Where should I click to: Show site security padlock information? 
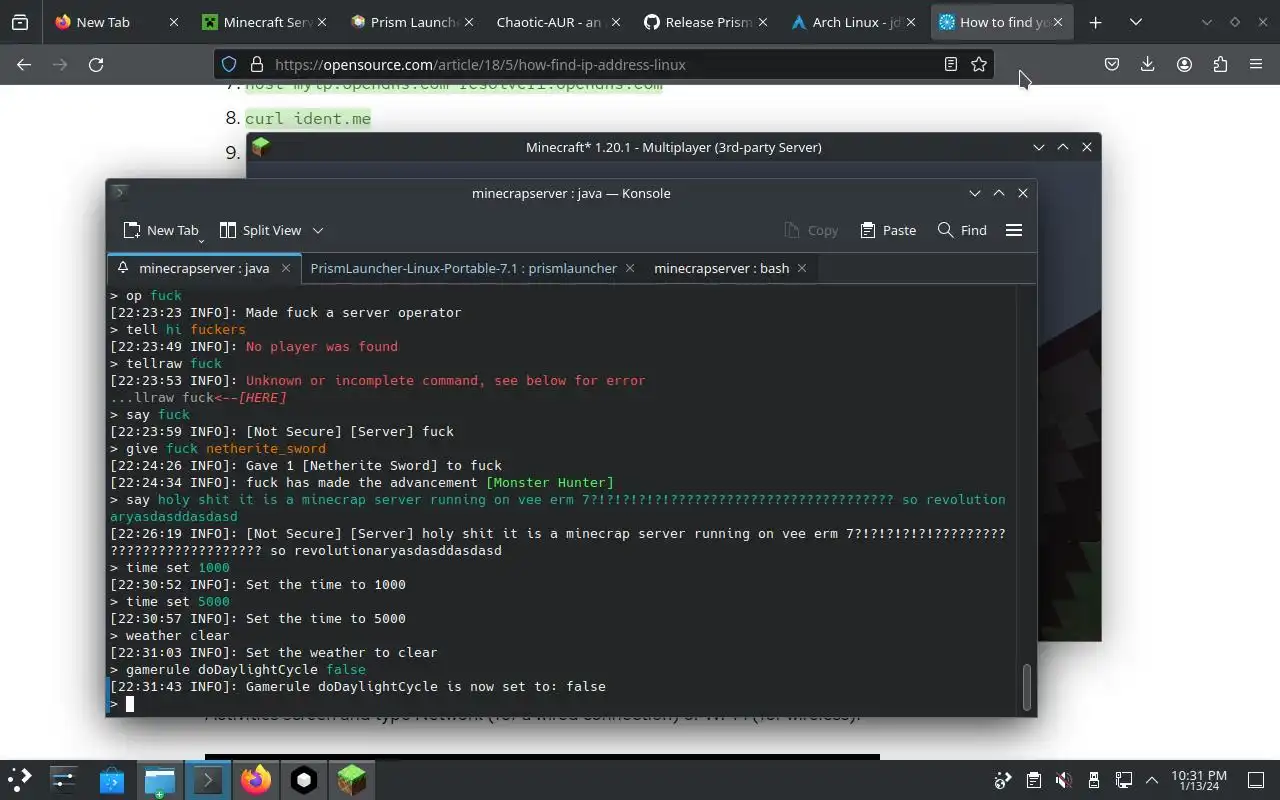pyautogui.click(x=256, y=64)
